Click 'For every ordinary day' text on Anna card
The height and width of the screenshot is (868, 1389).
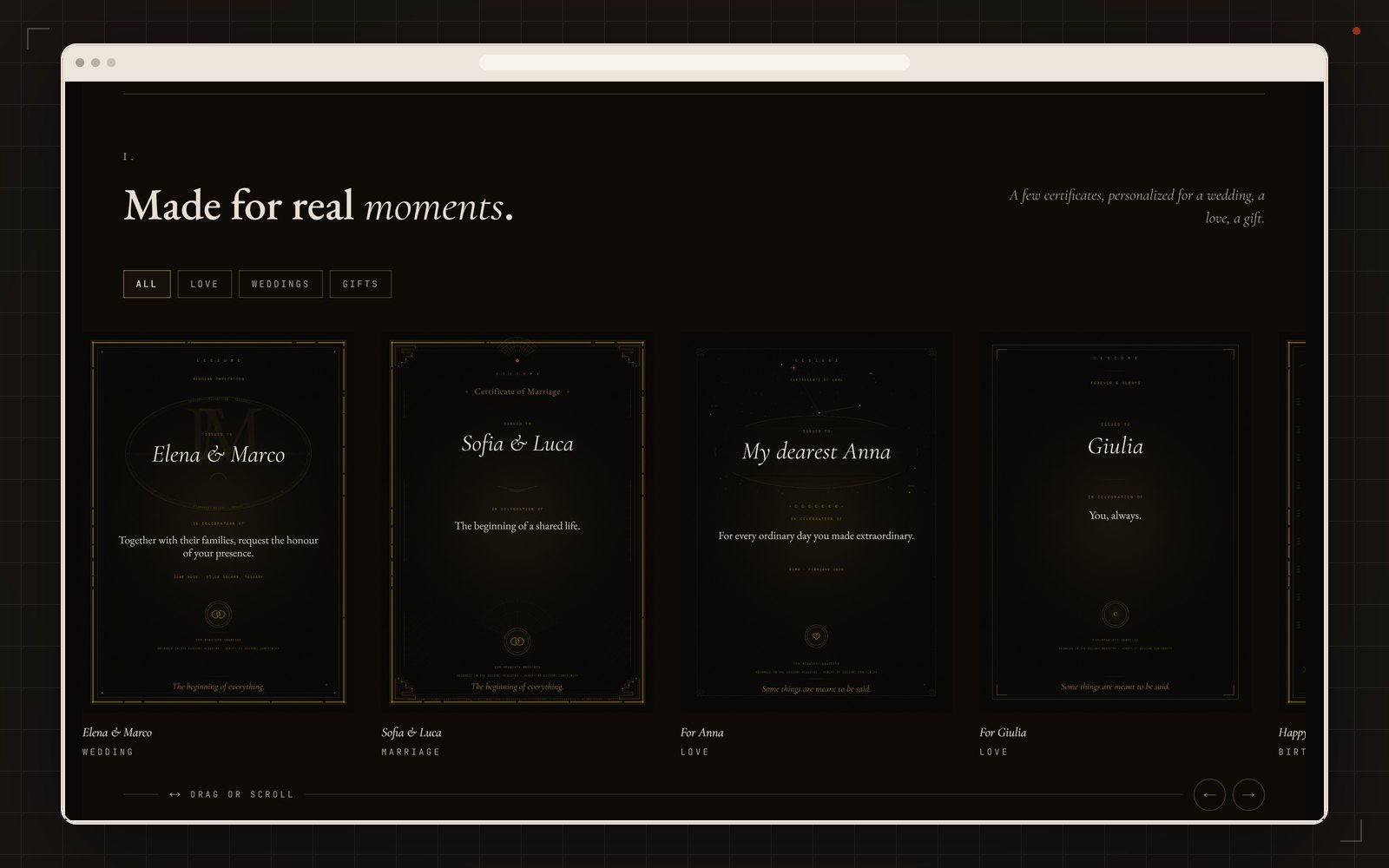(x=816, y=536)
